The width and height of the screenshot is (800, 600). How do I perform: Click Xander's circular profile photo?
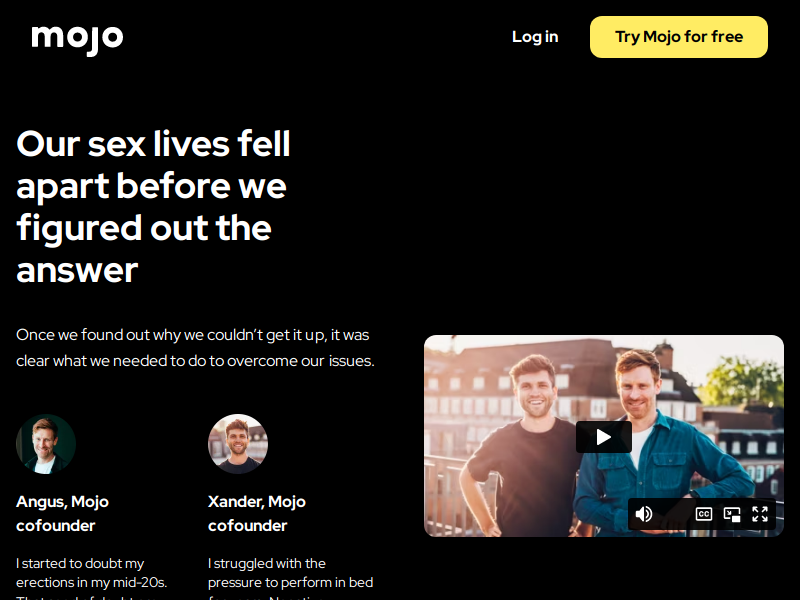(x=238, y=444)
